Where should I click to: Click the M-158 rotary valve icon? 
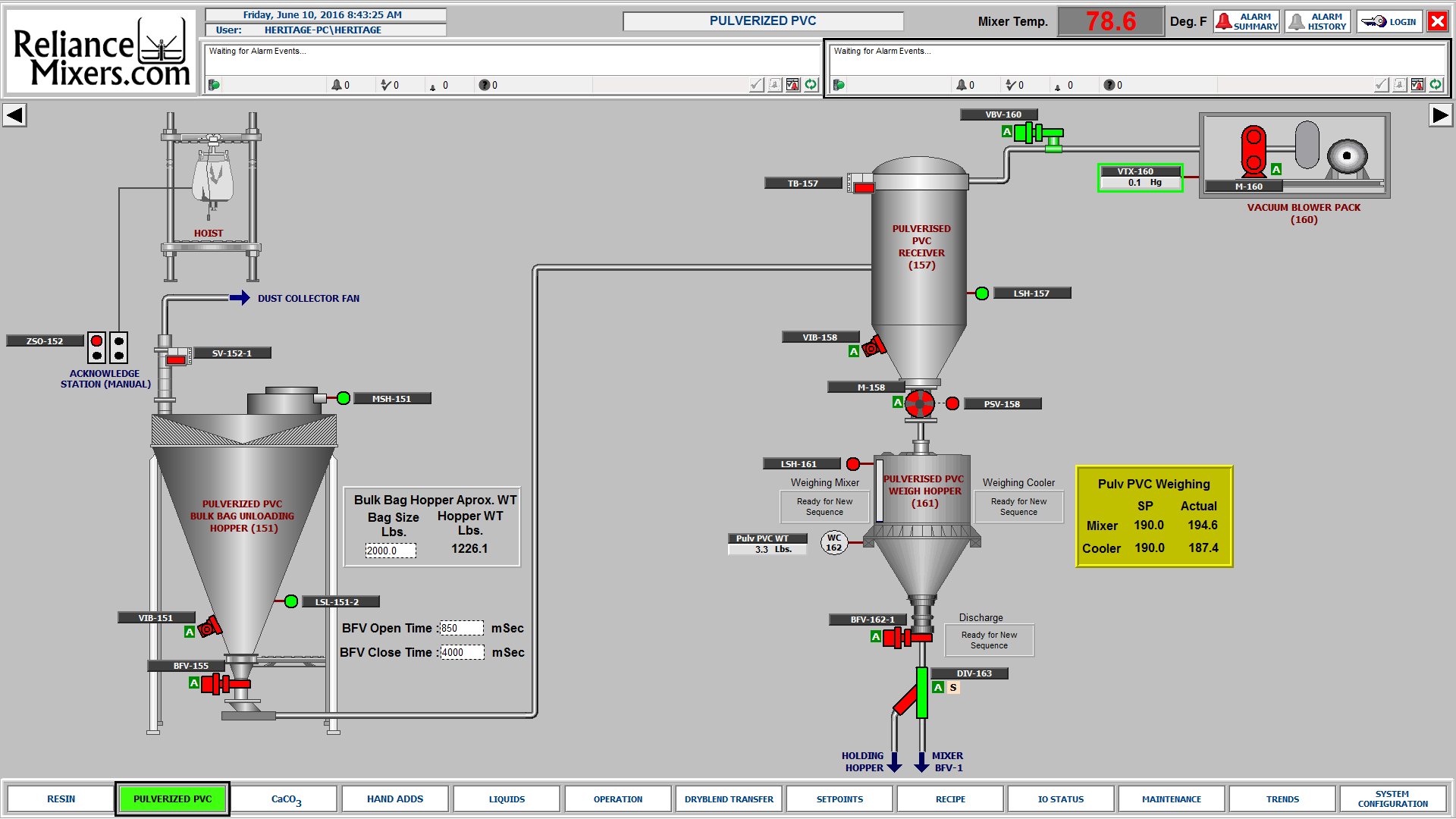pos(920,403)
